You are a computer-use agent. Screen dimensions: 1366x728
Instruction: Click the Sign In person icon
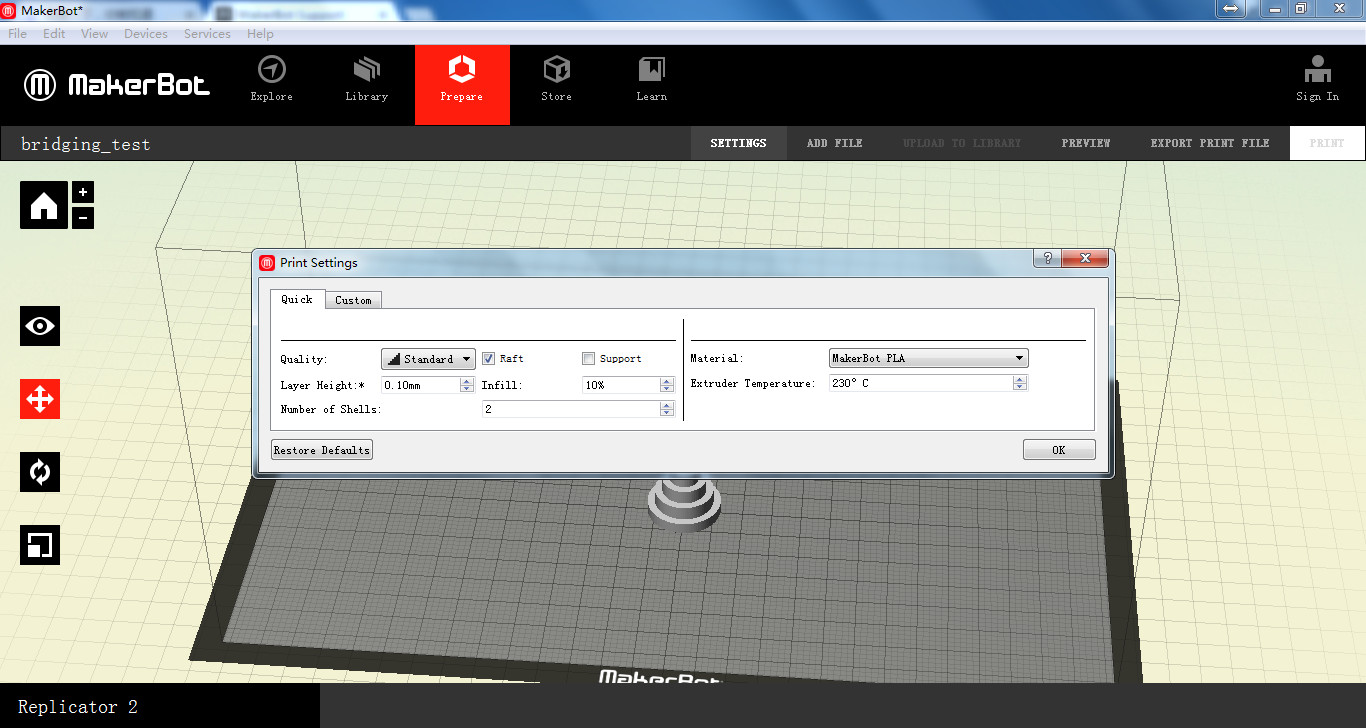(x=1318, y=70)
